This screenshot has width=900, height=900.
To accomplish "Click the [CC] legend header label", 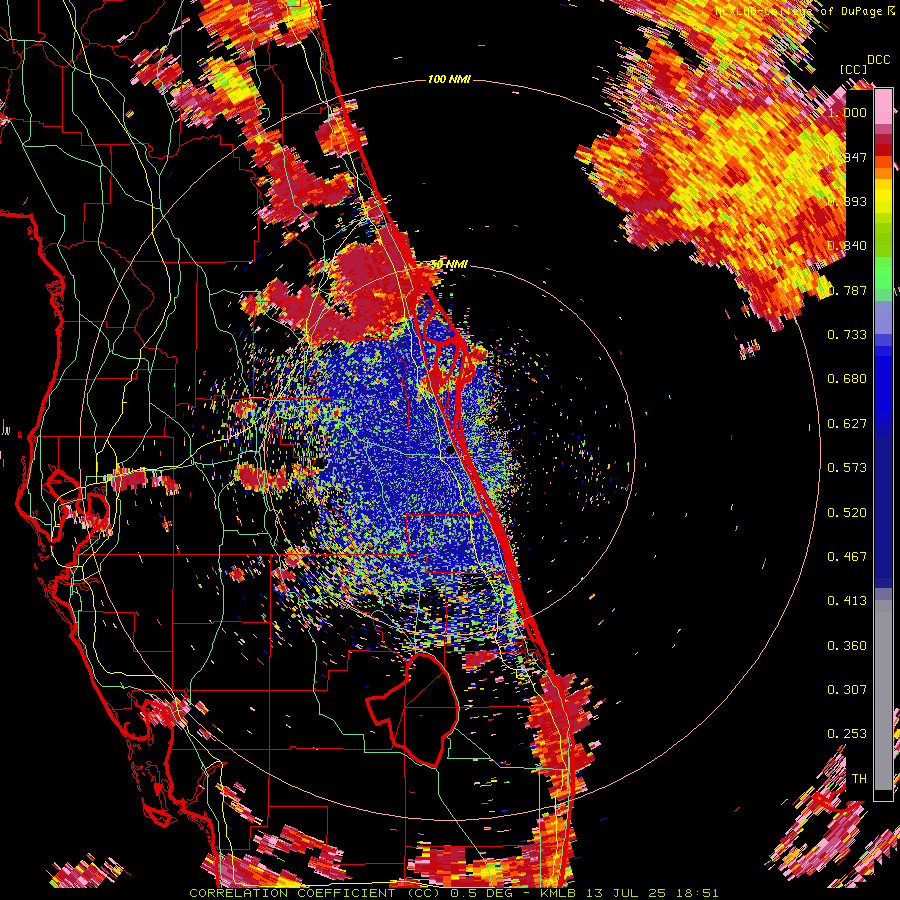I will 854,69.
